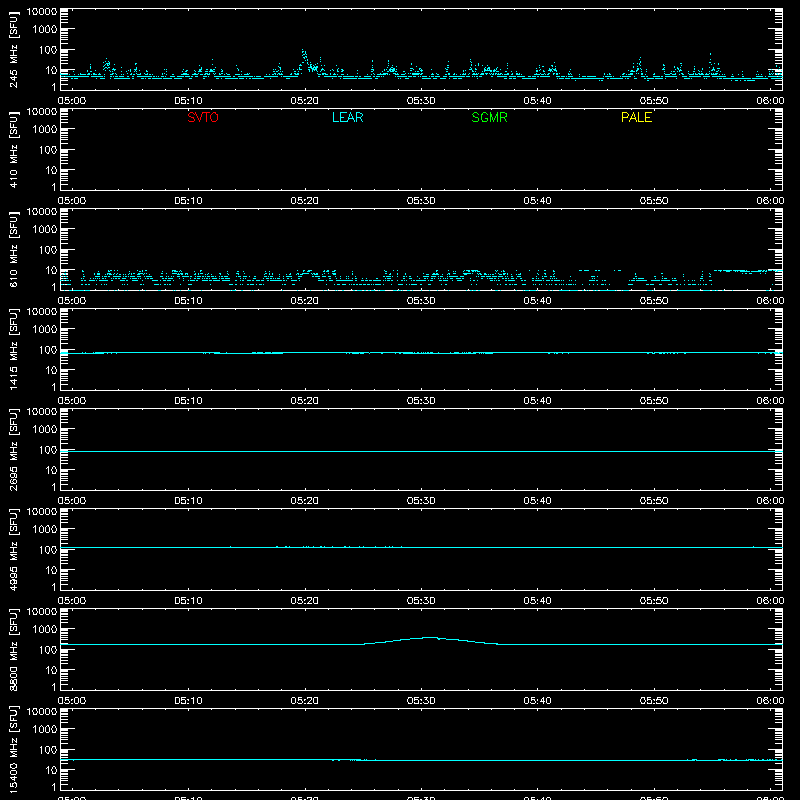Click the 245 MHz [SFU] axis label
The image size is (800, 800).
point(13,49)
